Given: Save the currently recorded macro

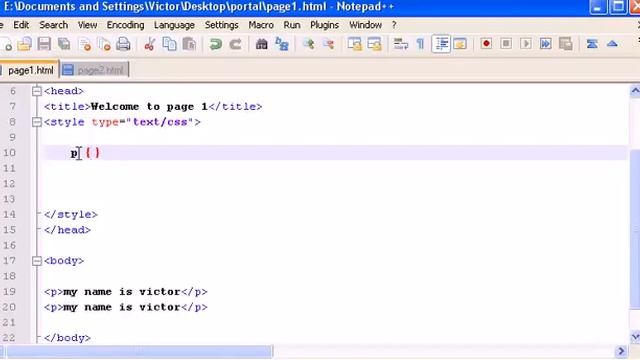Looking at the screenshot, I should pos(566,44).
